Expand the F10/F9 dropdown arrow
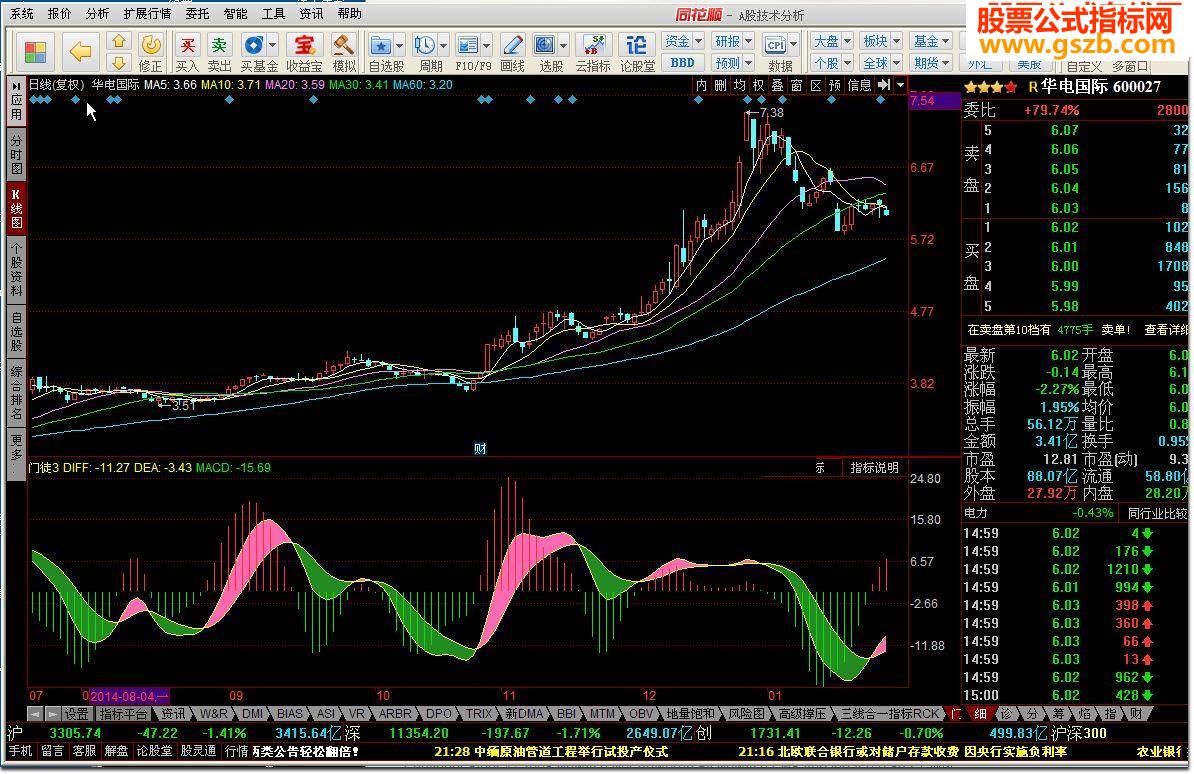Viewport: 1194px width, 774px height. [487, 46]
